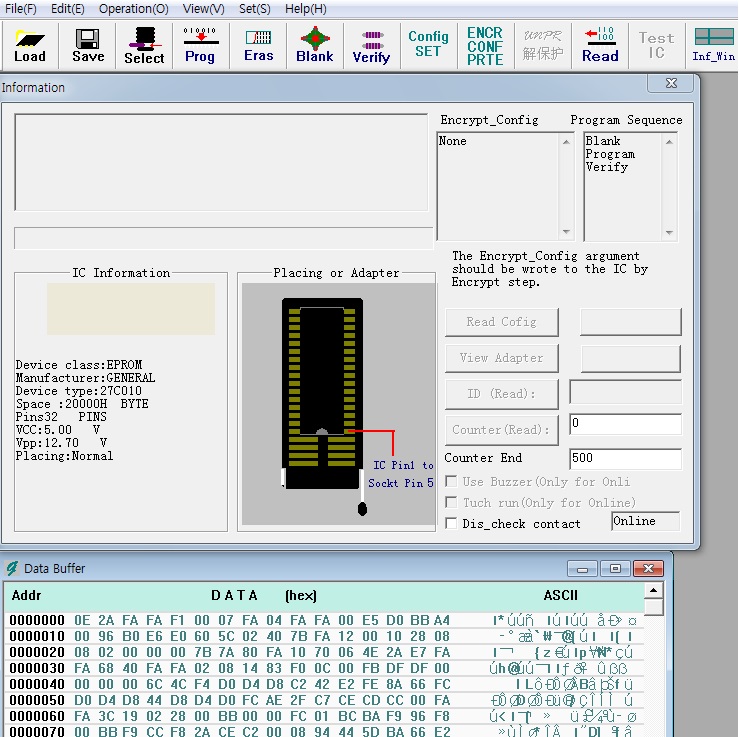Click the UNPR unprotect toolbar button
This screenshot has width=739, height=737.
pos(542,46)
